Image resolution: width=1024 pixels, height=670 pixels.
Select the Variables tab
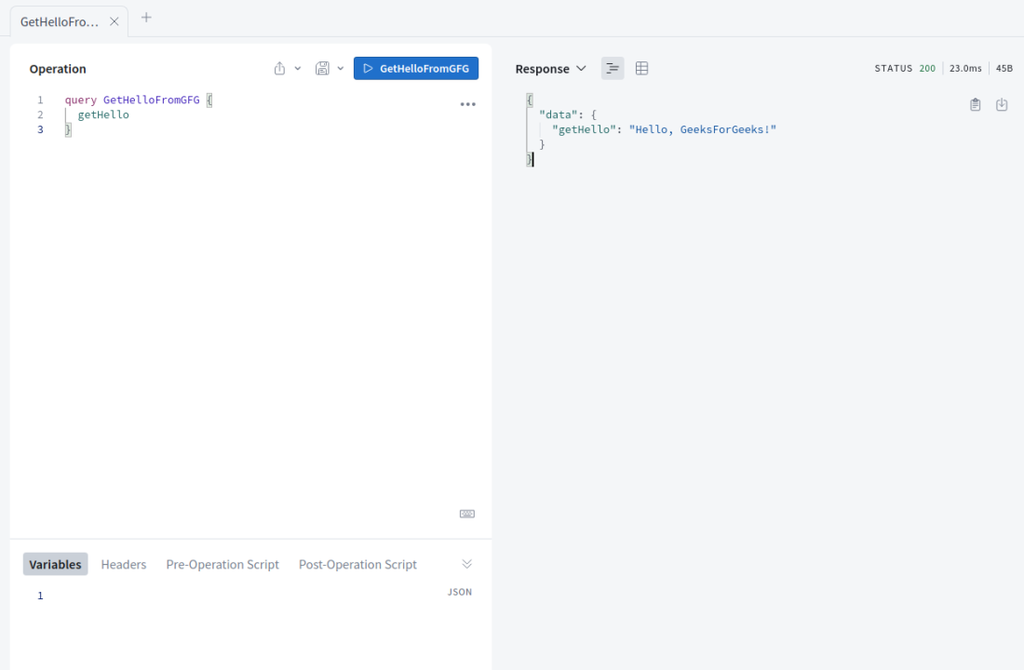point(55,564)
